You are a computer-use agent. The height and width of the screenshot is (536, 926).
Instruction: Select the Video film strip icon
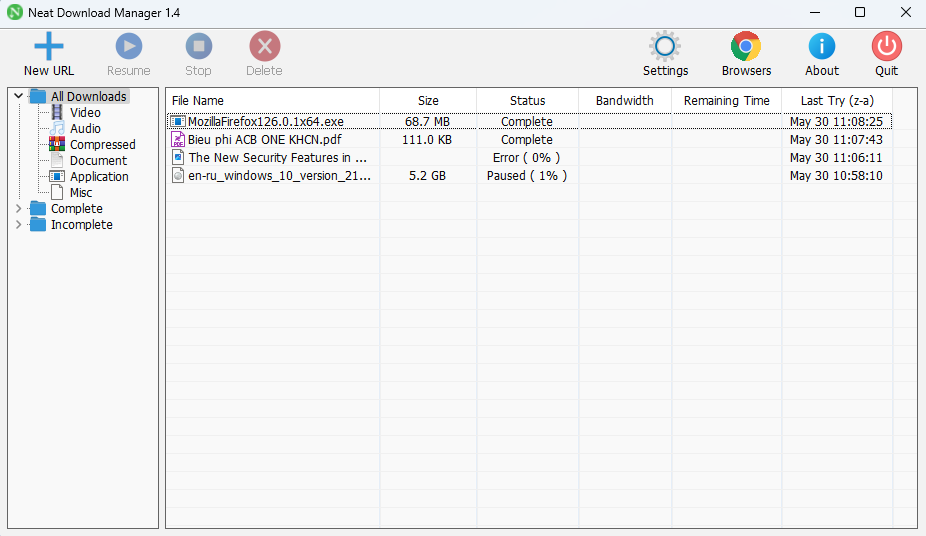click(x=57, y=112)
